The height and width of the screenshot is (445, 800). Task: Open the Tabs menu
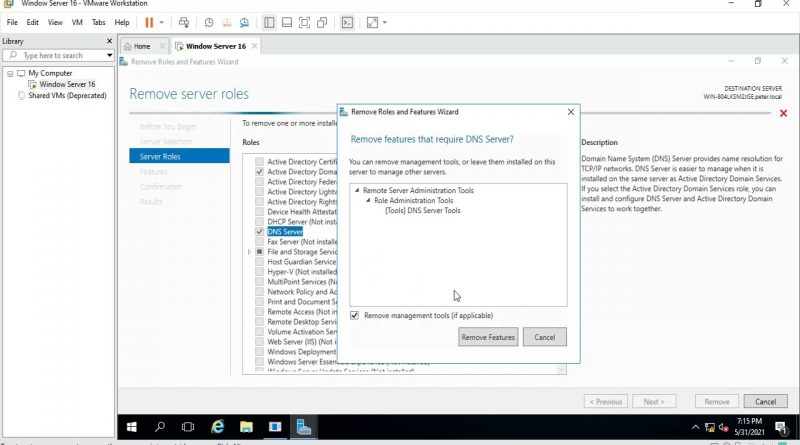[98, 22]
